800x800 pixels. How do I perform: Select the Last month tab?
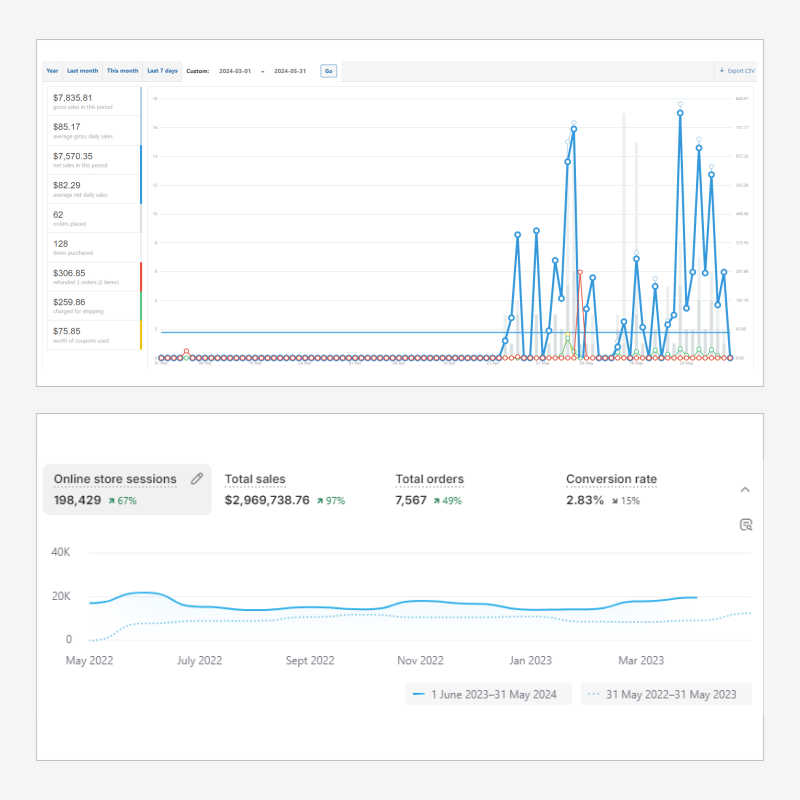[82, 71]
